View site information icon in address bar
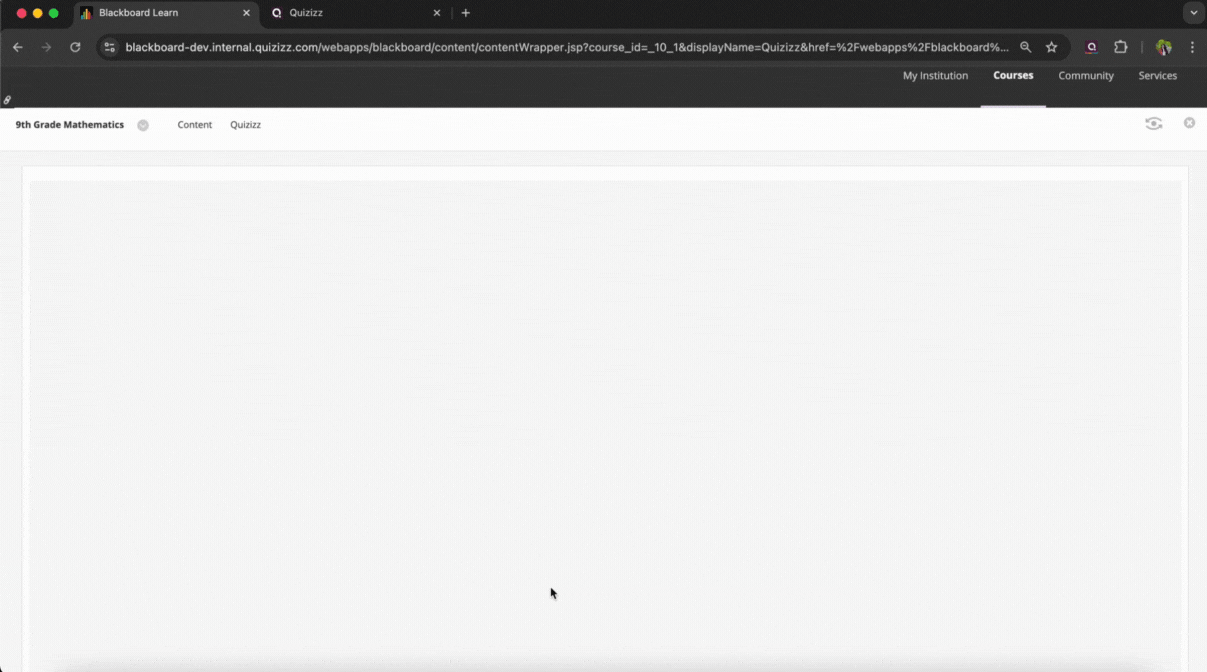1207x672 pixels. point(110,47)
